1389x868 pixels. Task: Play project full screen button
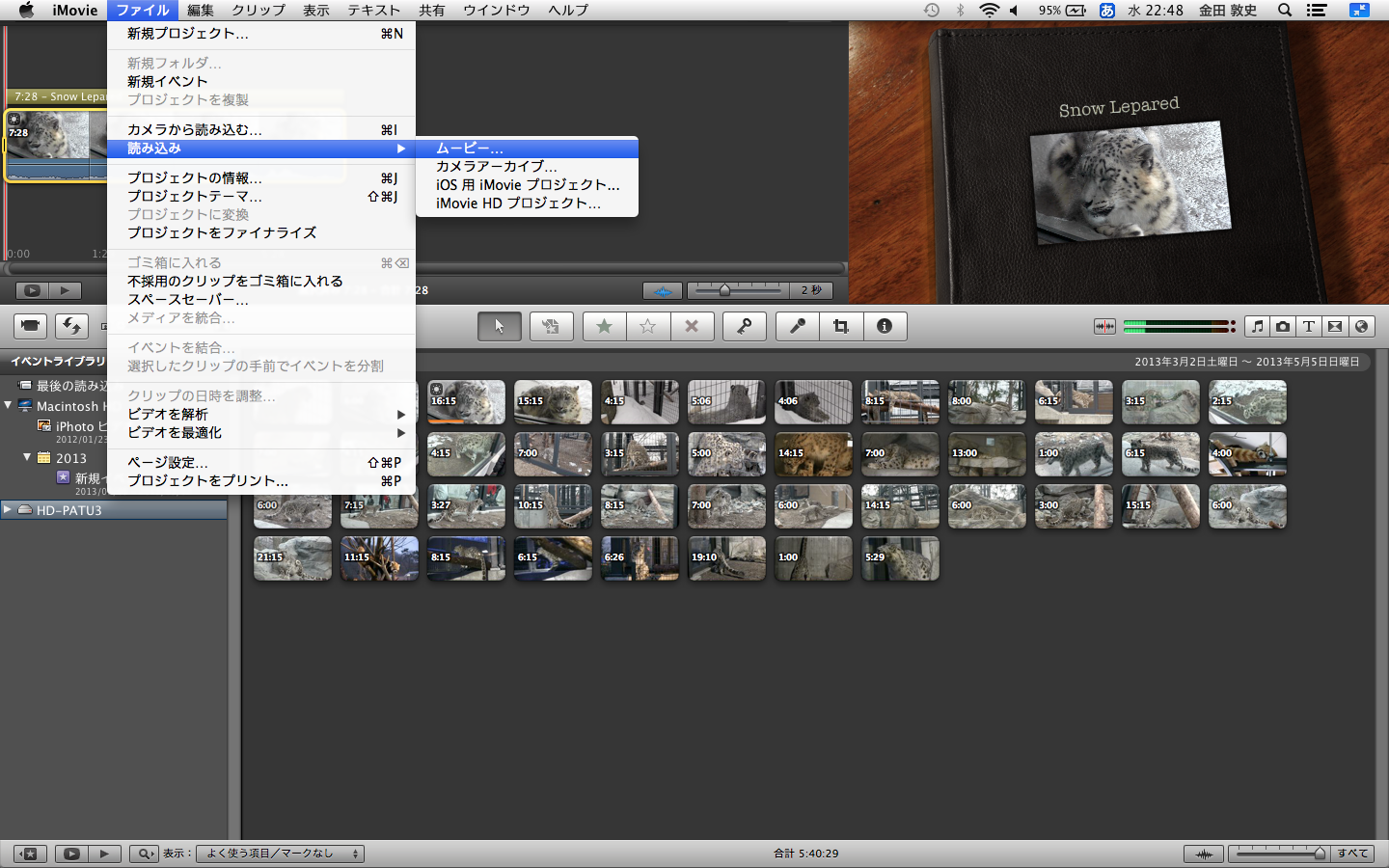[x=32, y=290]
